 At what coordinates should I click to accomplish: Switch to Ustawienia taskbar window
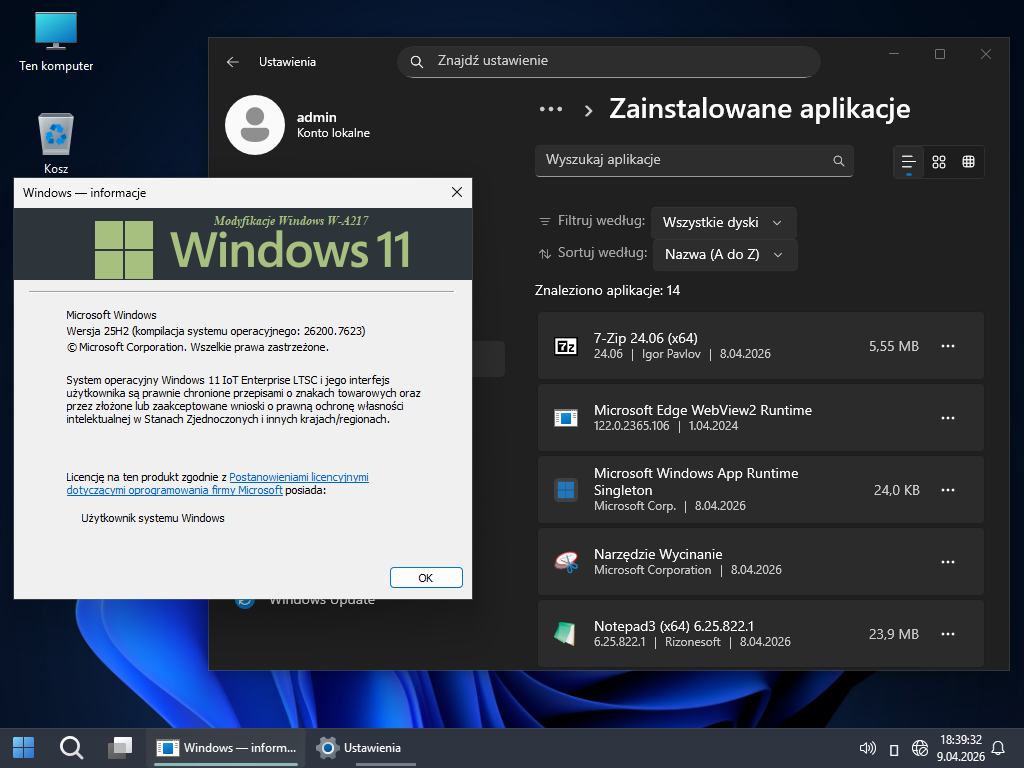pyautogui.click(x=360, y=747)
